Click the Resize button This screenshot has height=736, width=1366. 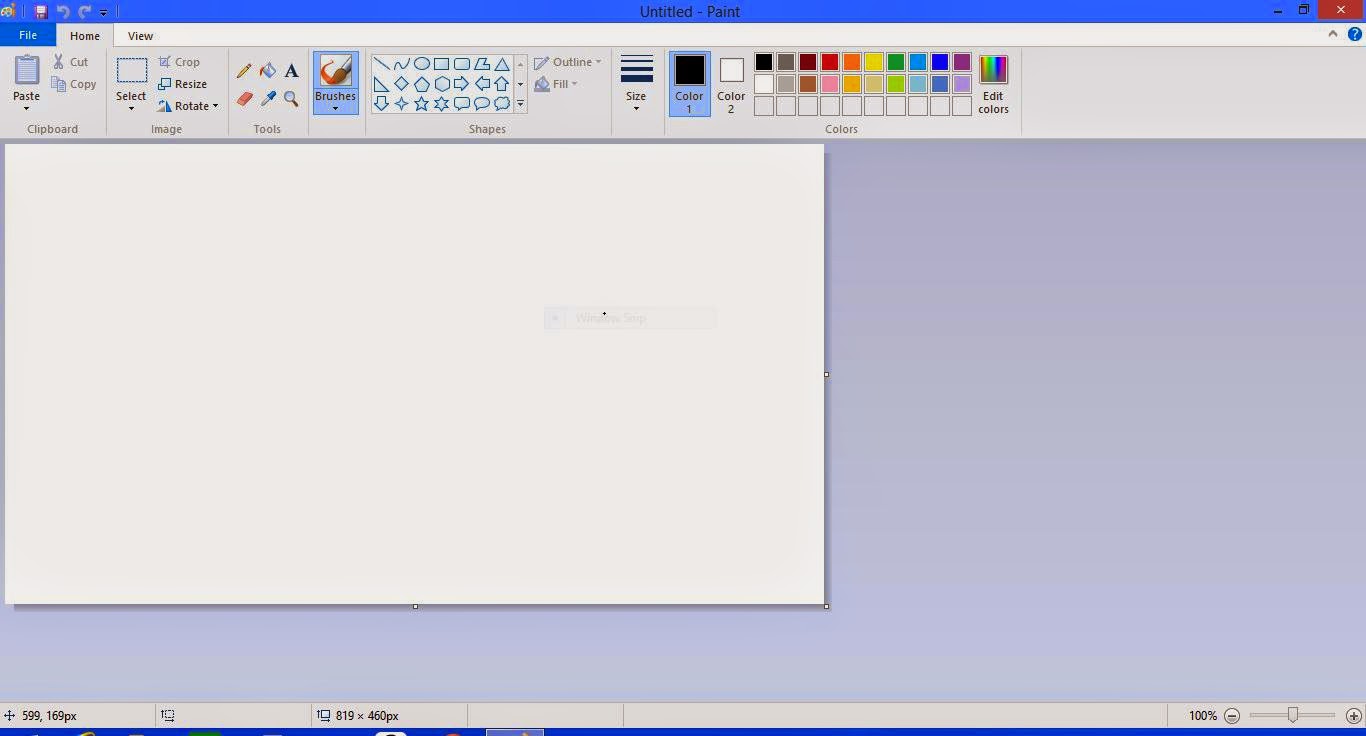[x=182, y=84]
